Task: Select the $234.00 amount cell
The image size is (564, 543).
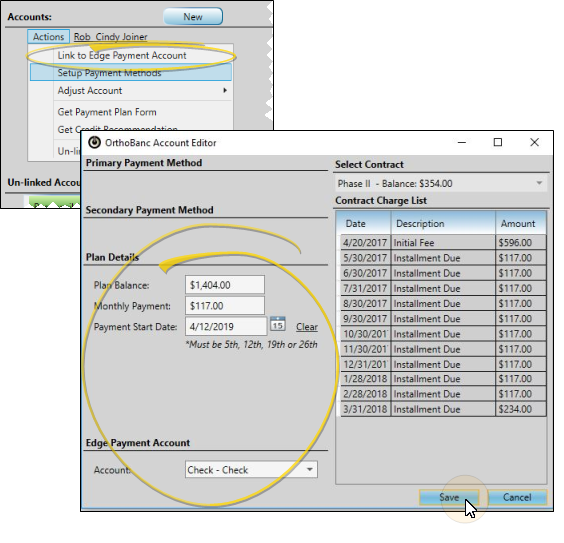Action: coord(520,409)
